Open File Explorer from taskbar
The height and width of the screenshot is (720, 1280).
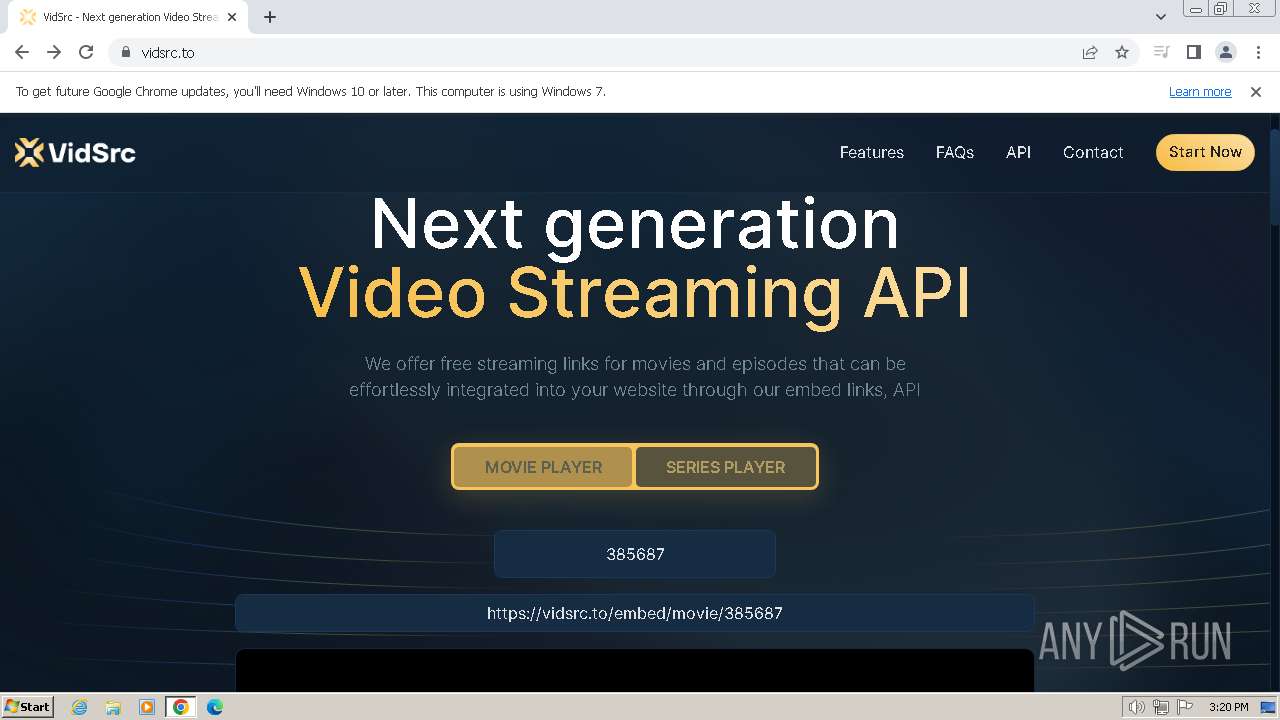(x=113, y=707)
